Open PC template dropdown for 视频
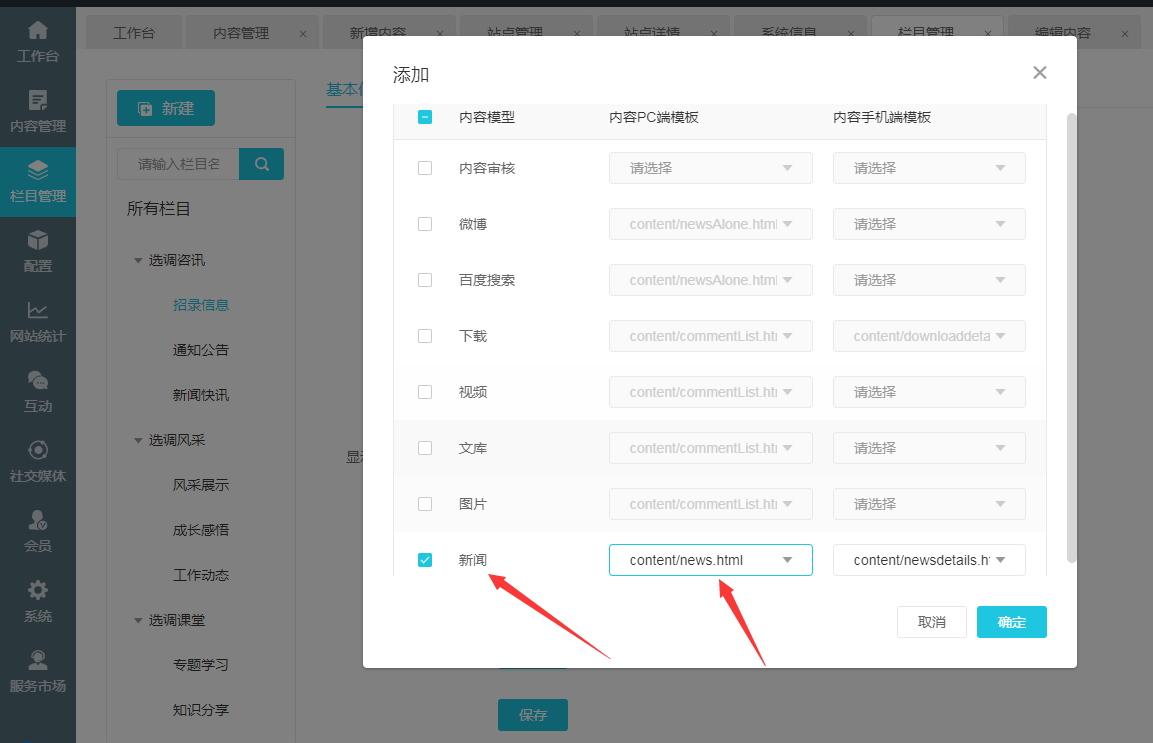This screenshot has width=1153, height=743. (710, 391)
